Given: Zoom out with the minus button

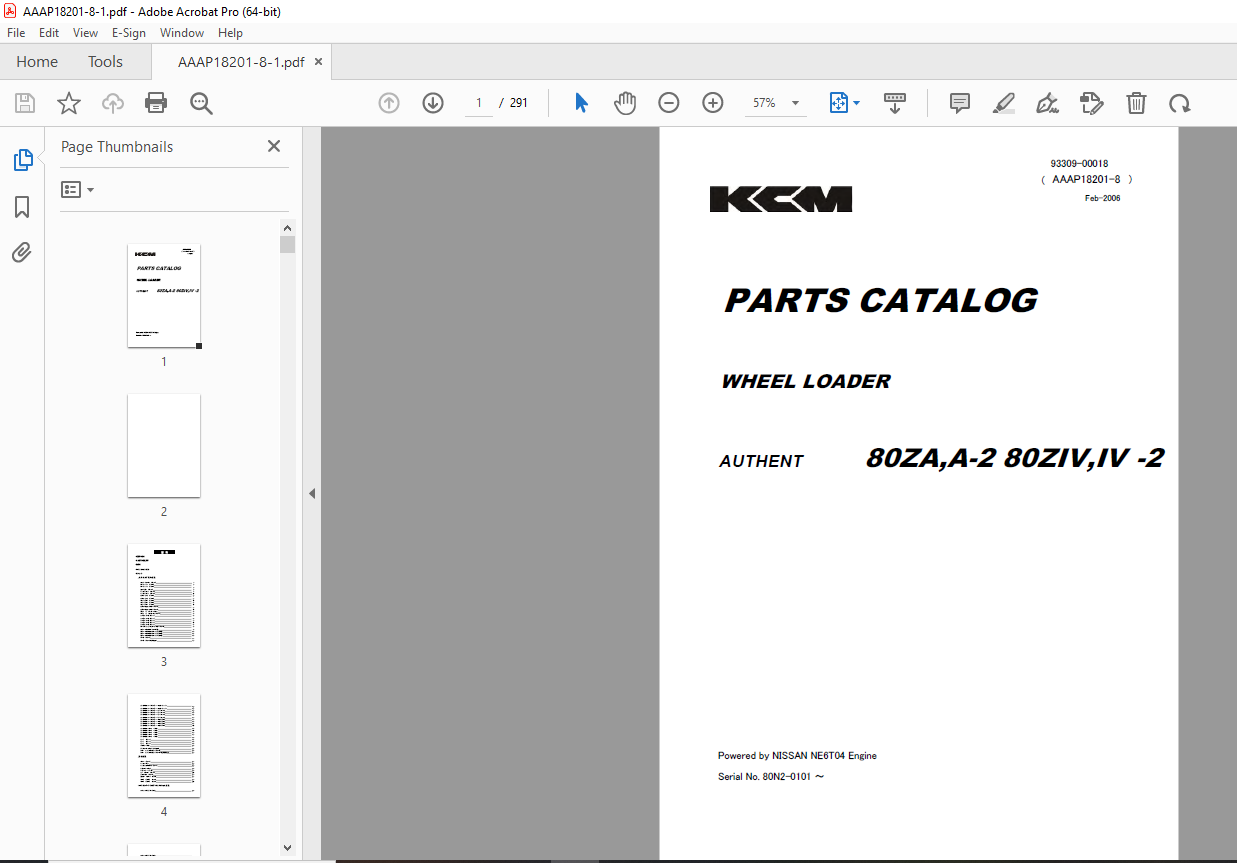Looking at the screenshot, I should pos(669,103).
